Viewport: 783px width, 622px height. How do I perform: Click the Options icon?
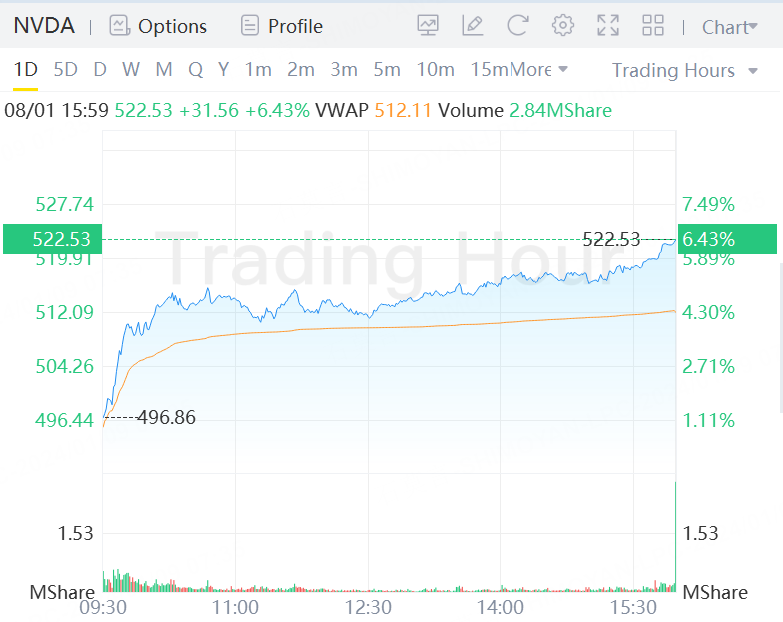119,26
